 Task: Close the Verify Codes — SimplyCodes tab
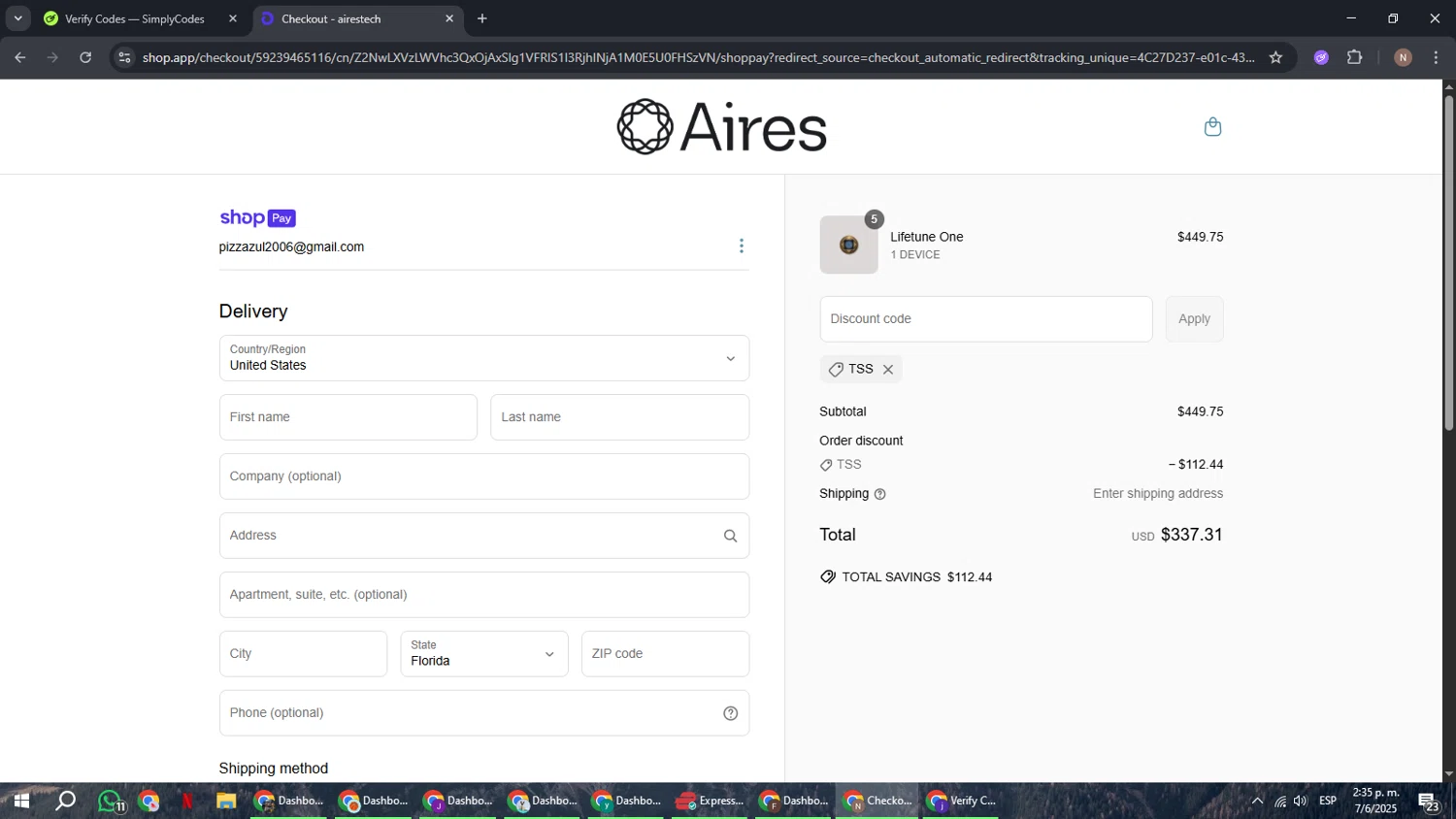coord(233,18)
